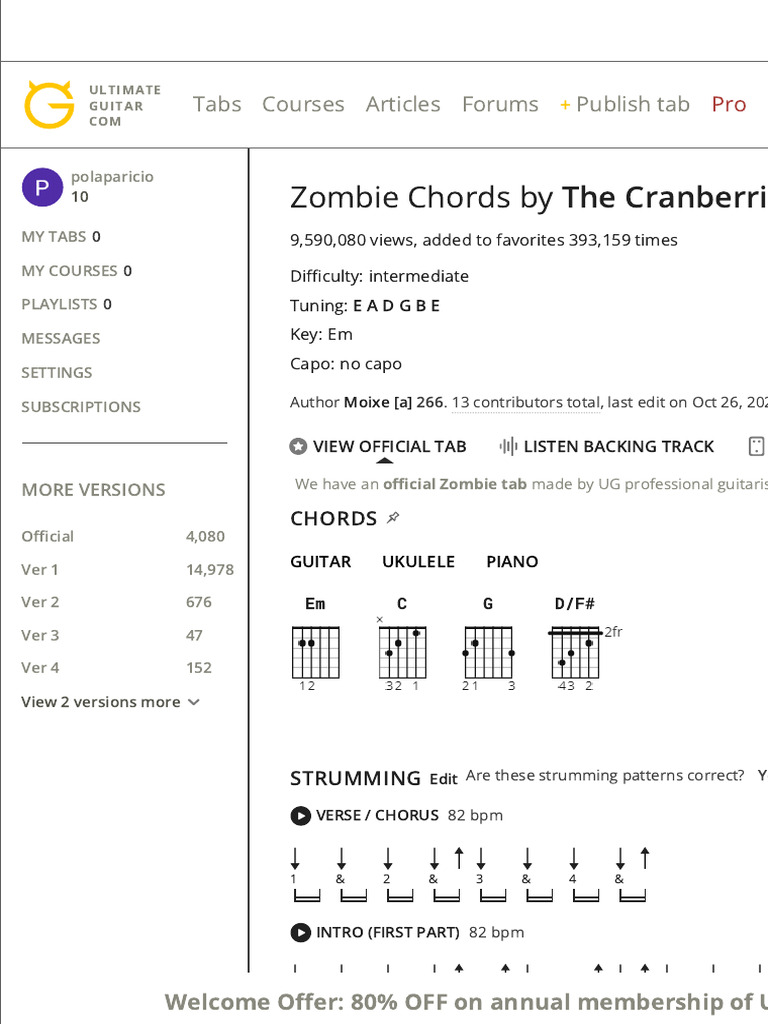Select the Guitar chords tab
Image resolution: width=768 pixels, height=1024 pixels.
(320, 562)
